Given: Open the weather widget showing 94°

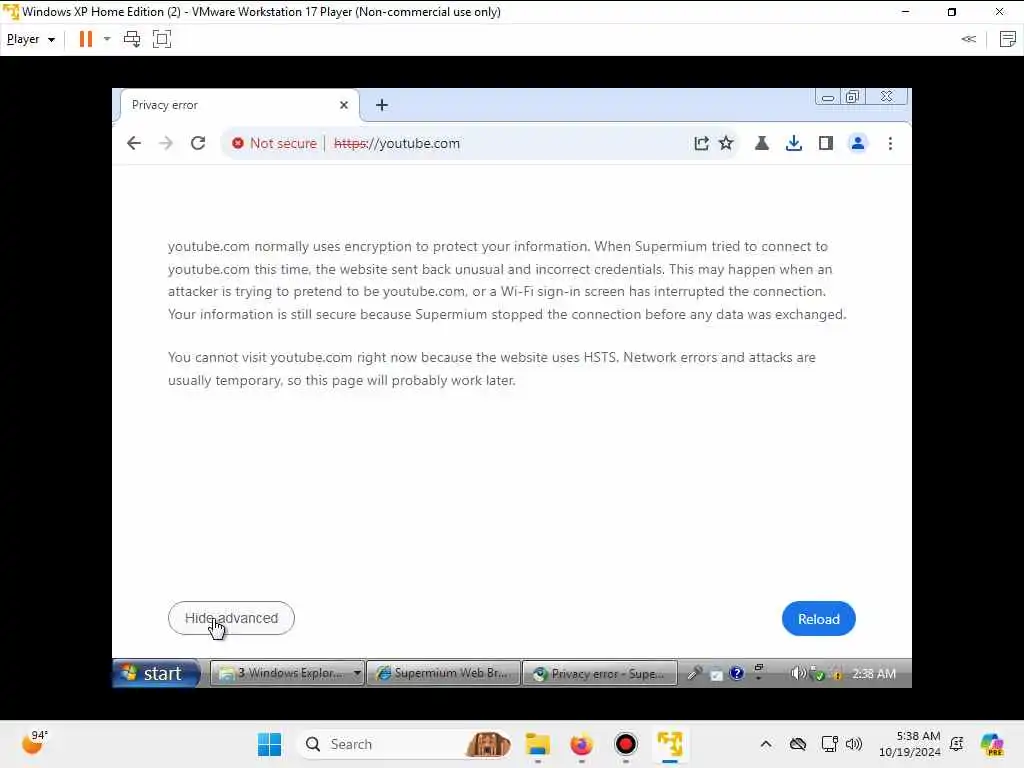Looking at the screenshot, I should 34,743.
